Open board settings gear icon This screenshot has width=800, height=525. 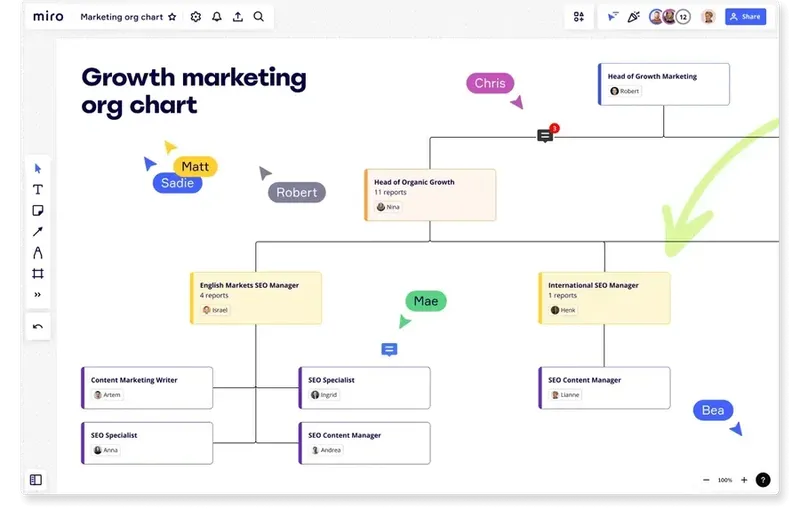pos(196,17)
